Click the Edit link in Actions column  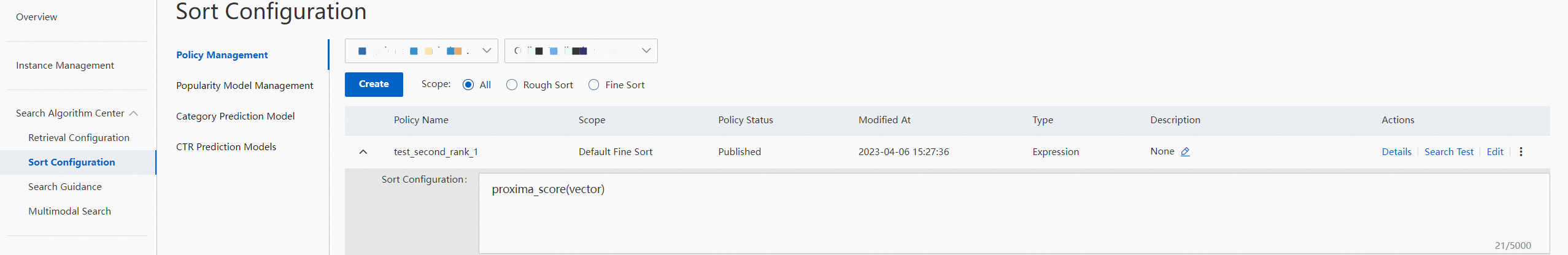click(1494, 151)
